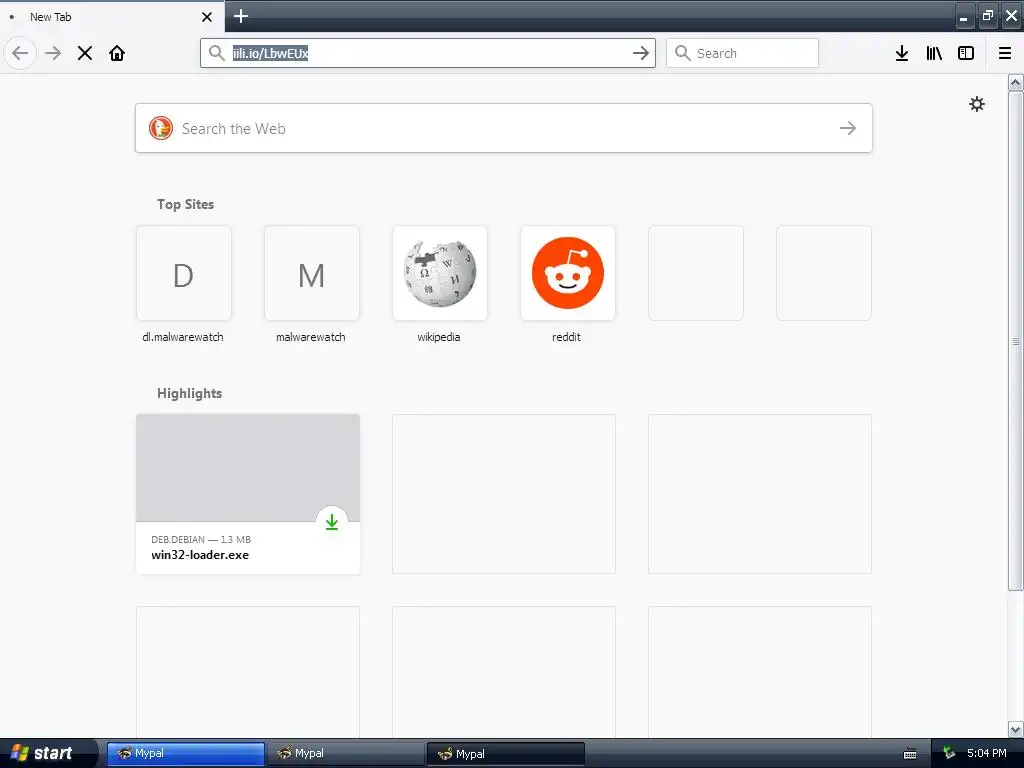Click the page scrollbar down arrow
The height and width of the screenshot is (768, 1024).
[x=1015, y=729]
